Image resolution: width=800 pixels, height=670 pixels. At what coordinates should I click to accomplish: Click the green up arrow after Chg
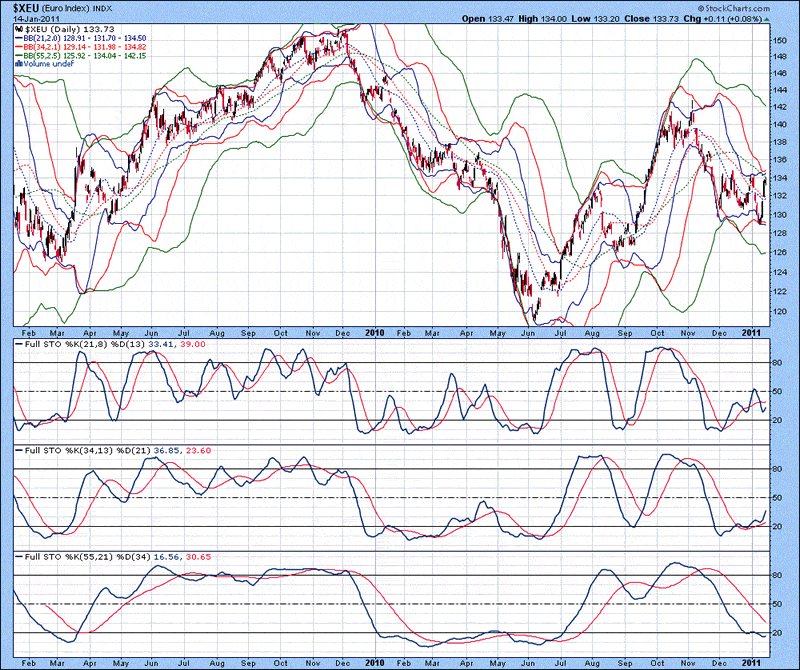coord(766,19)
